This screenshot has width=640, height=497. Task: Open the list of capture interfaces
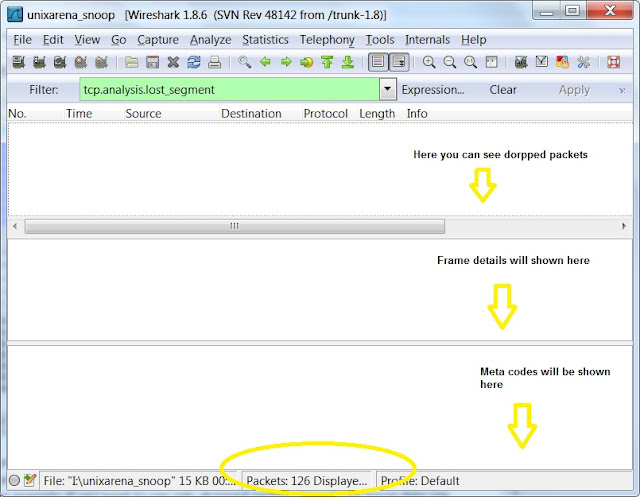click(19, 62)
